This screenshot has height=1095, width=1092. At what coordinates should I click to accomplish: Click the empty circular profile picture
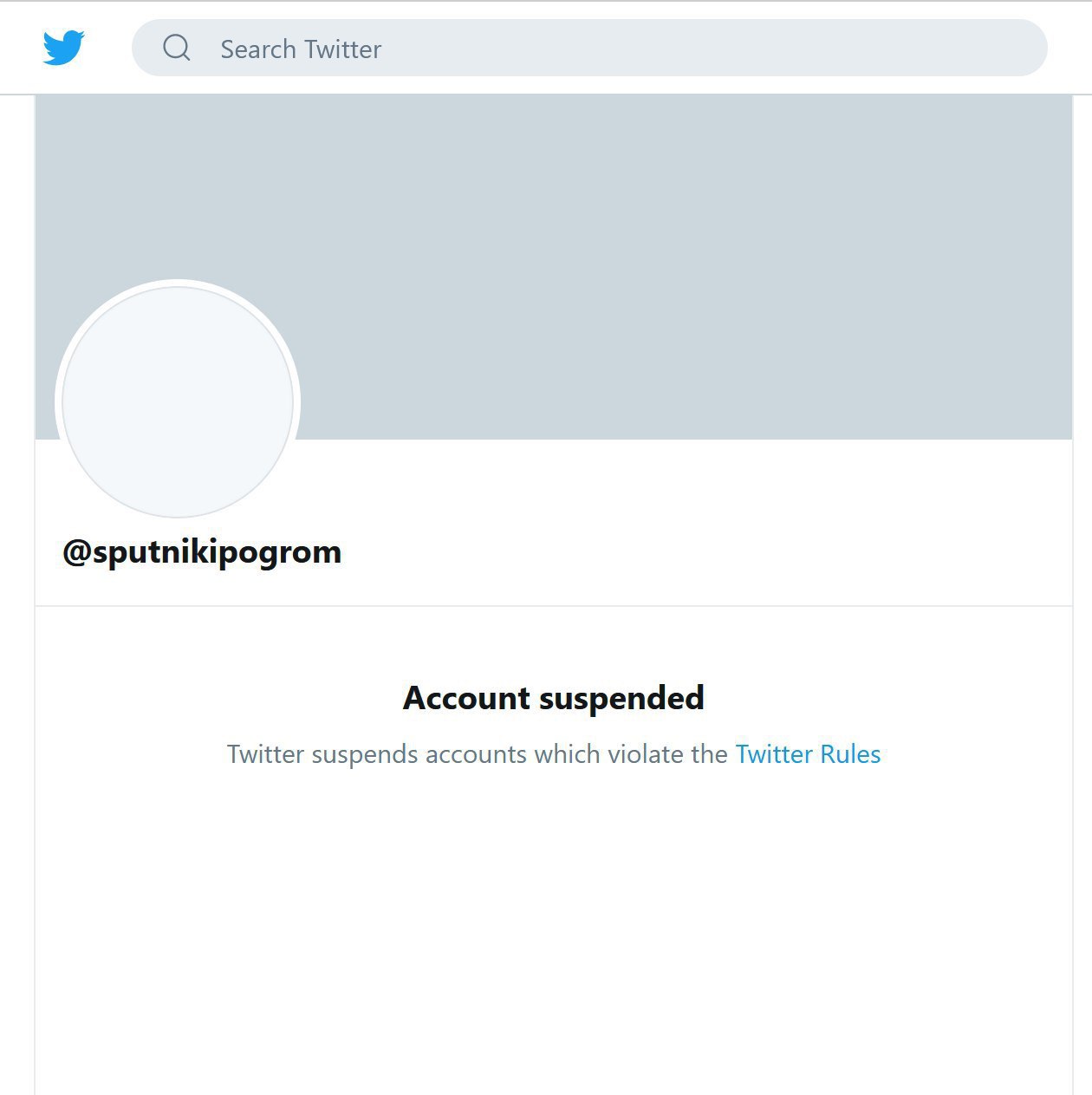tap(178, 402)
